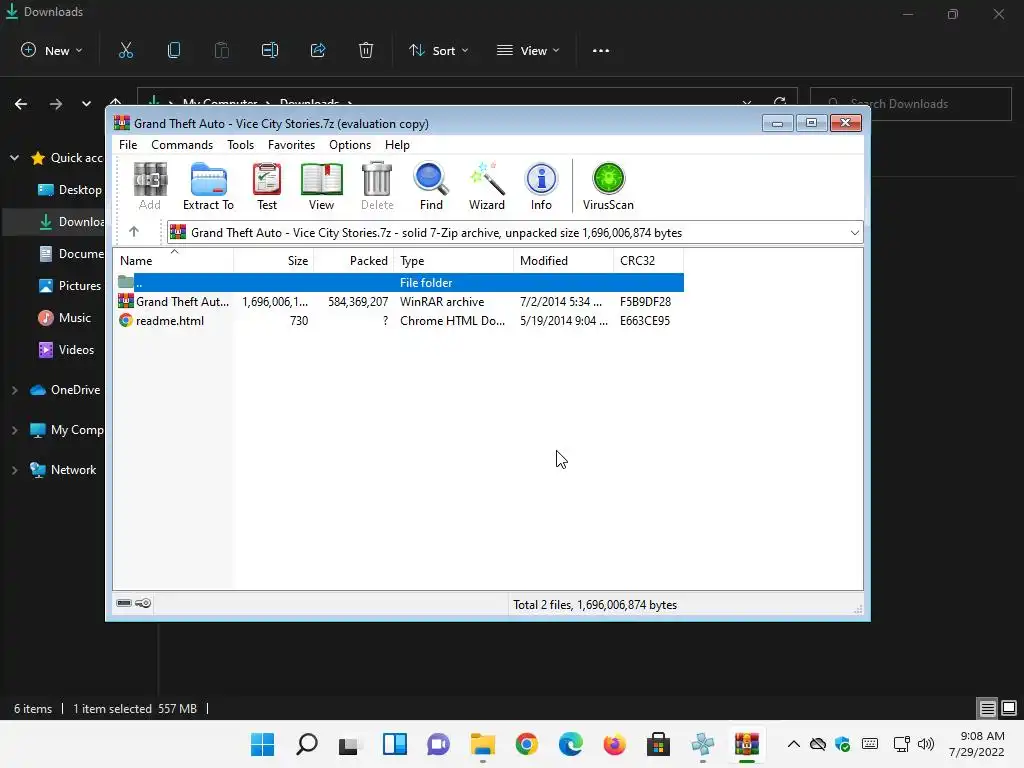
Task: Open WinRAR File menu
Action: (x=128, y=144)
